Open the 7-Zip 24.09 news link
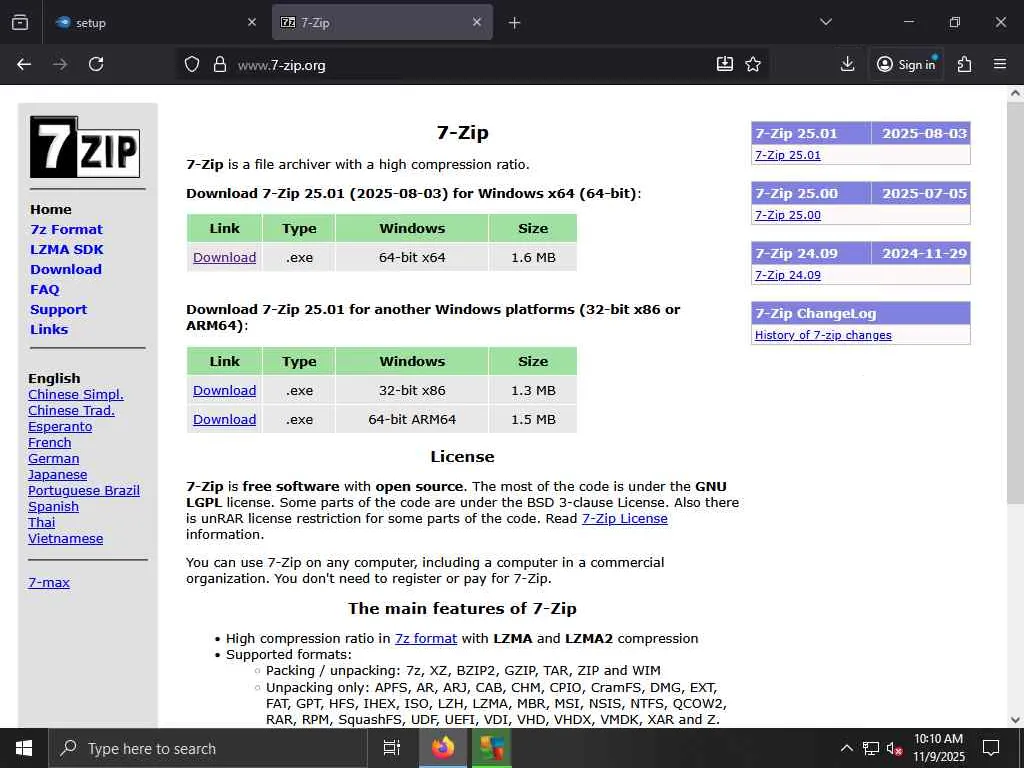Screen dimensions: 1024x768 [788, 275]
